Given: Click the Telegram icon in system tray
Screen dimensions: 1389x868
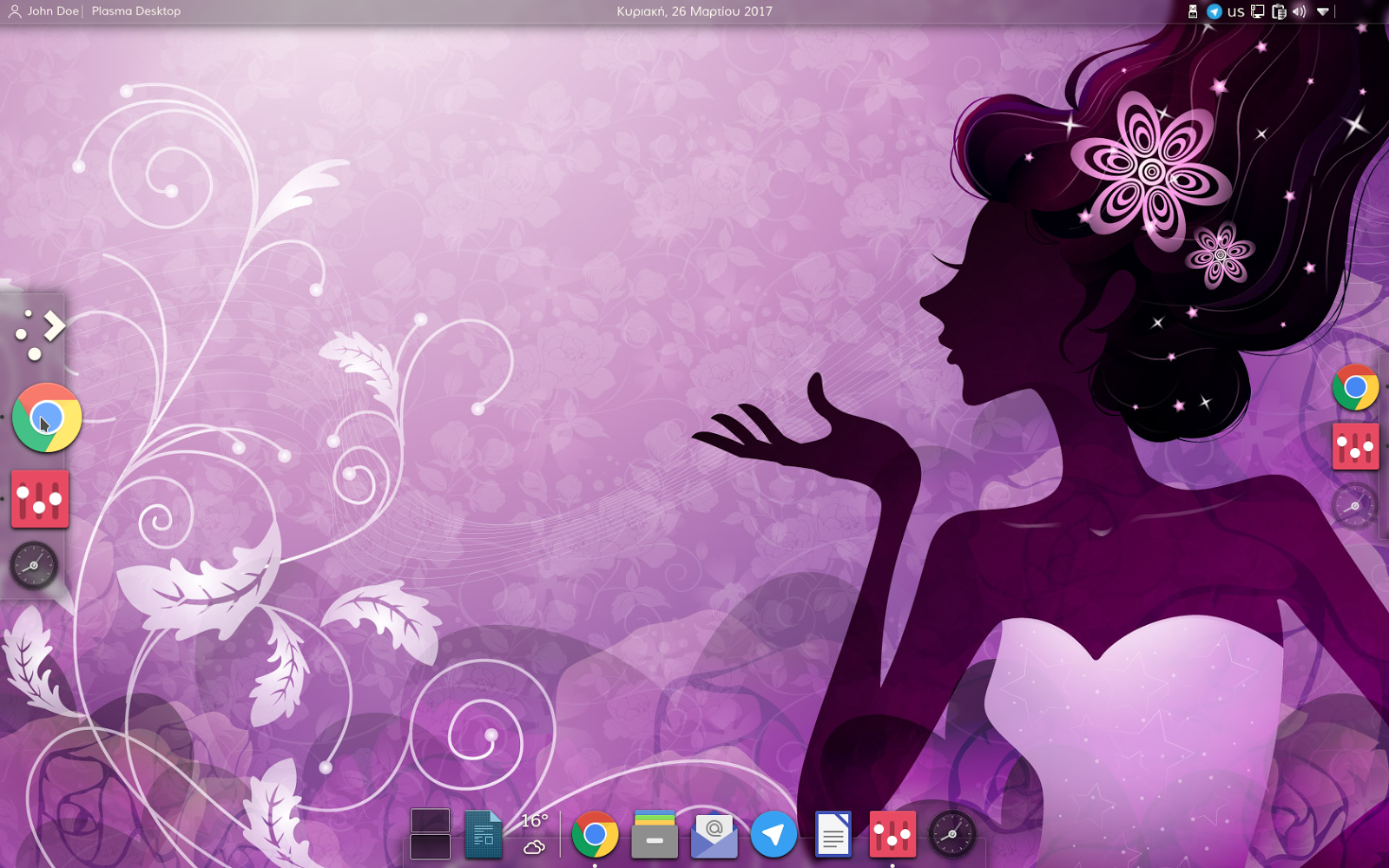Looking at the screenshot, I should pyautogui.click(x=1215, y=11).
